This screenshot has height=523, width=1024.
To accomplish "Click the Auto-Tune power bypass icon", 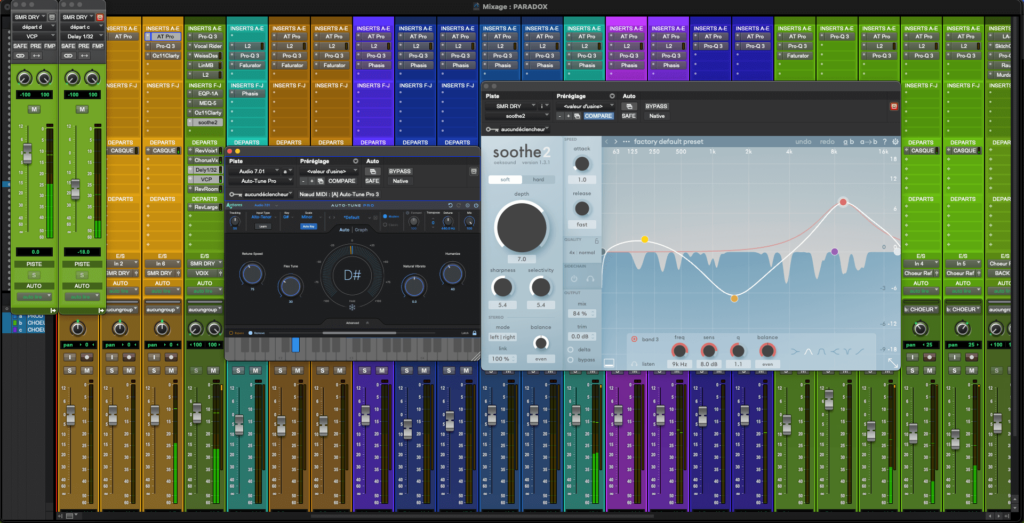I will pos(476,205).
